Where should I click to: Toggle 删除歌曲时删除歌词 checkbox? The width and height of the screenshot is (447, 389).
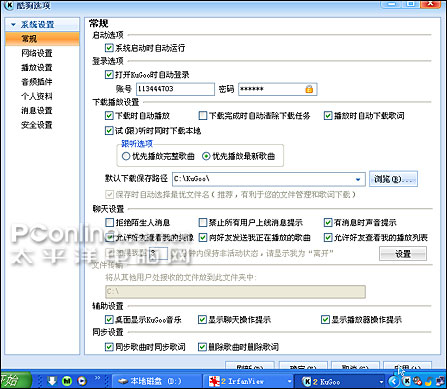(202, 347)
